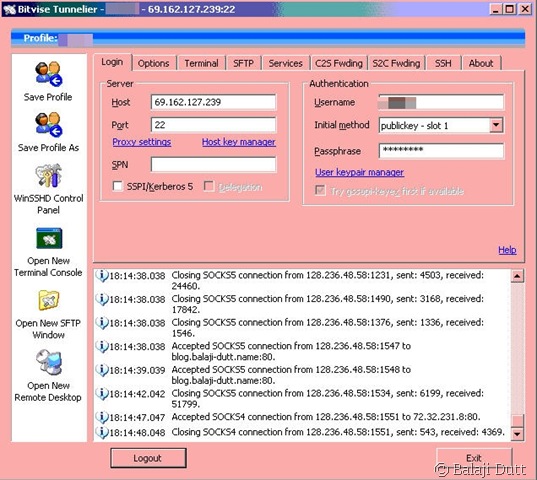The height and width of the screenshot is (480, 537).
Task: Click log scrollbar up arrow
Action: tap(517, 276)
